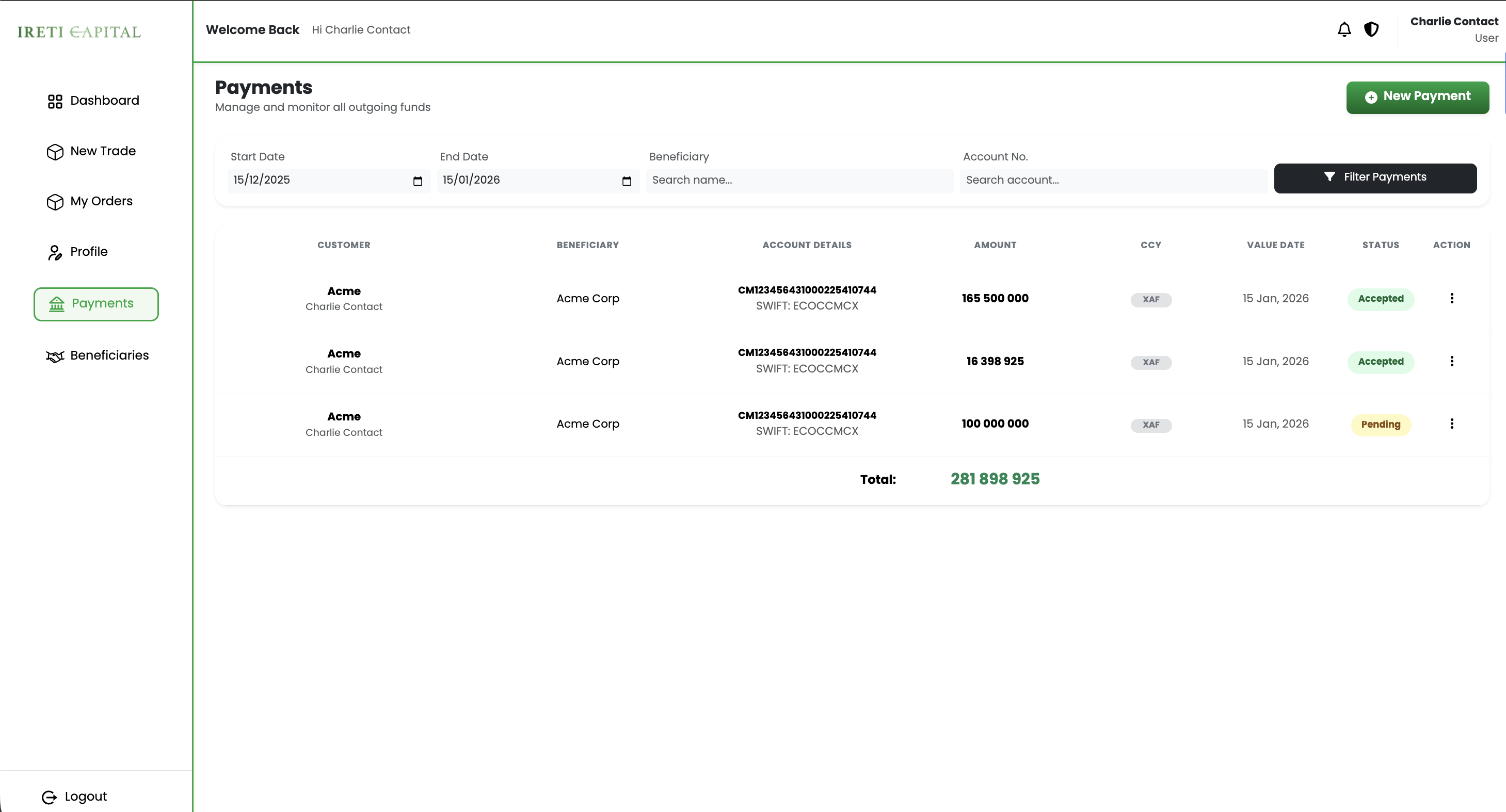The height and width of the screenshot is (812, 1506).
Task: Click the Beneficiary search name field
Action: click(799, 181)
